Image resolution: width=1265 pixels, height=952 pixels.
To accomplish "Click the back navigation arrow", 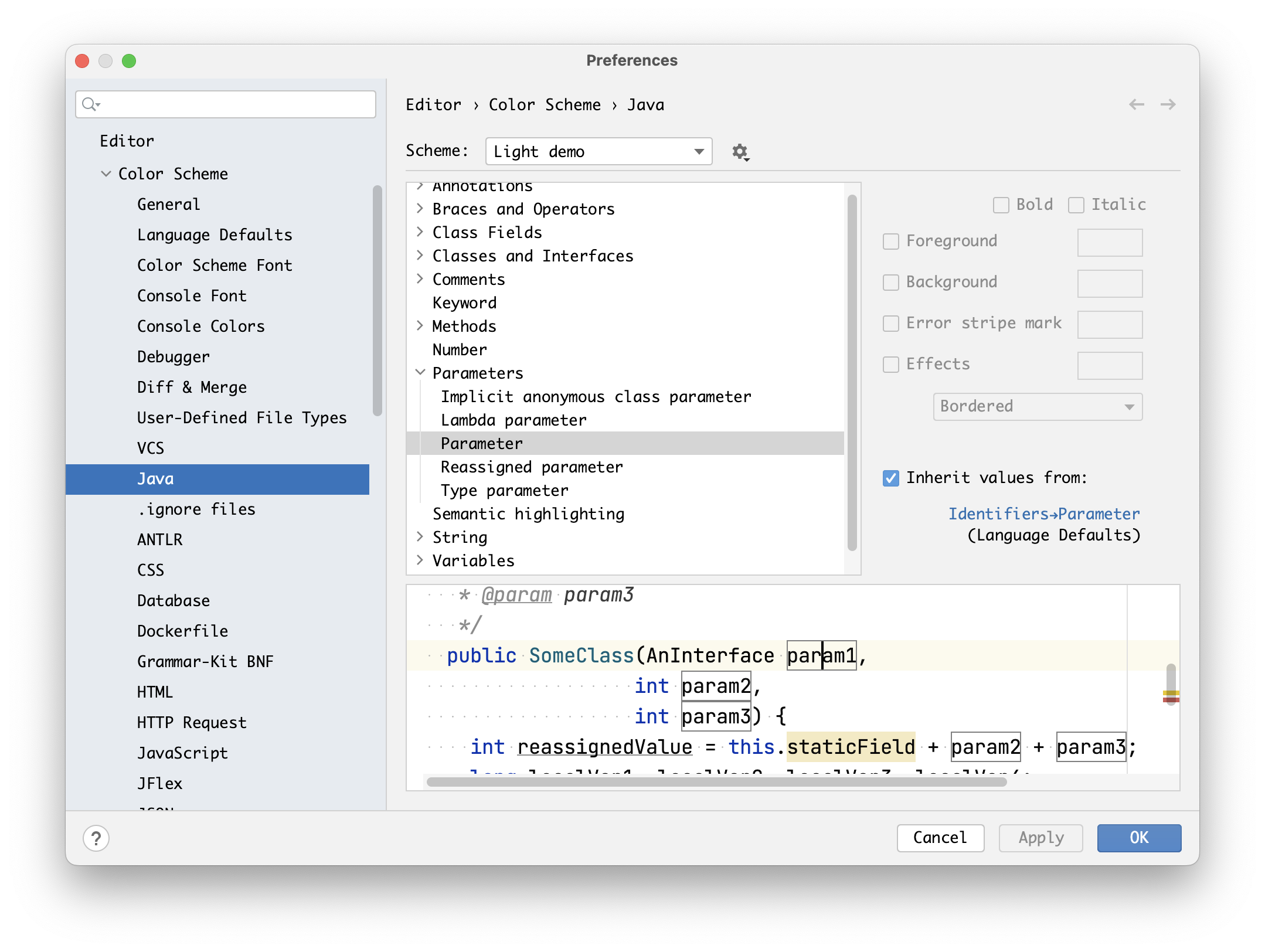I will pos(1137,104).
